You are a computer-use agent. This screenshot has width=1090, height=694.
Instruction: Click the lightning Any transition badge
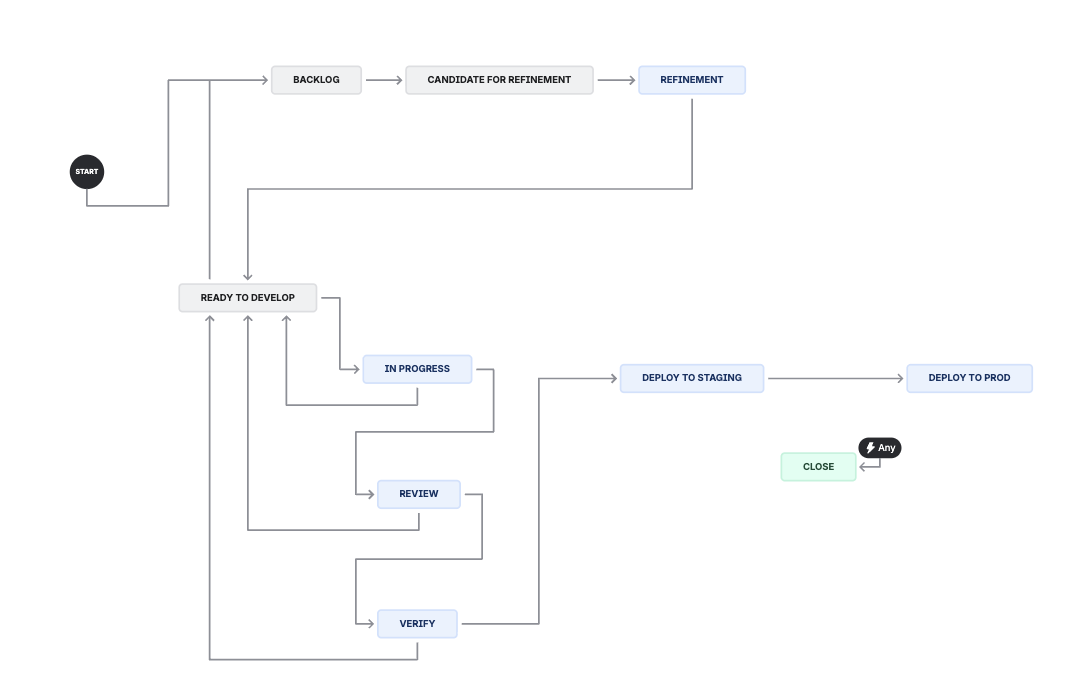[x=879, y=448]
